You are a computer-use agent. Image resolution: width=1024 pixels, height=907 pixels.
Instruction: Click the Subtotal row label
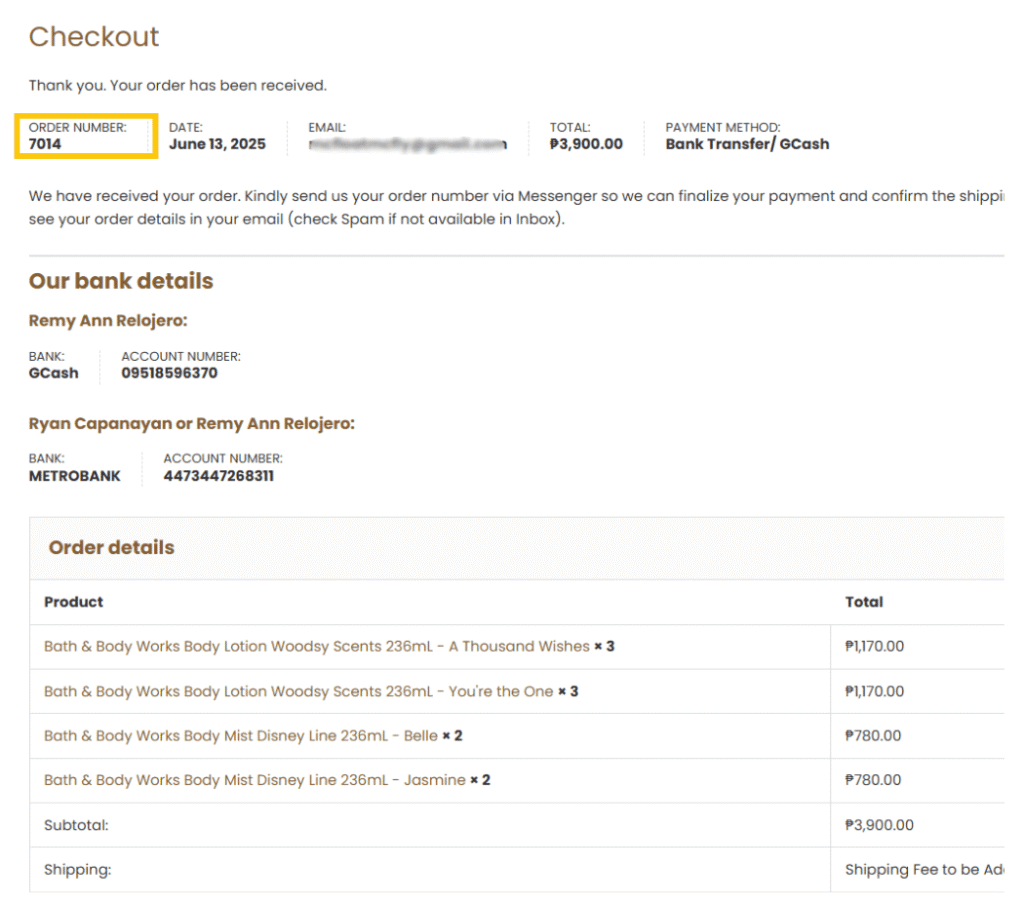tap(76, 825)
